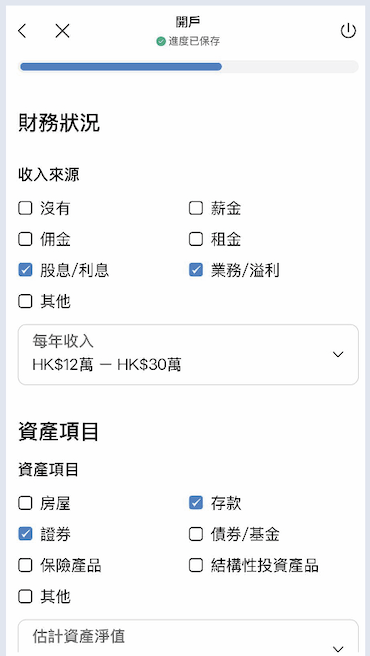Tick the 薪金 checkbox

pyautogui.click(x=196, y=208)
